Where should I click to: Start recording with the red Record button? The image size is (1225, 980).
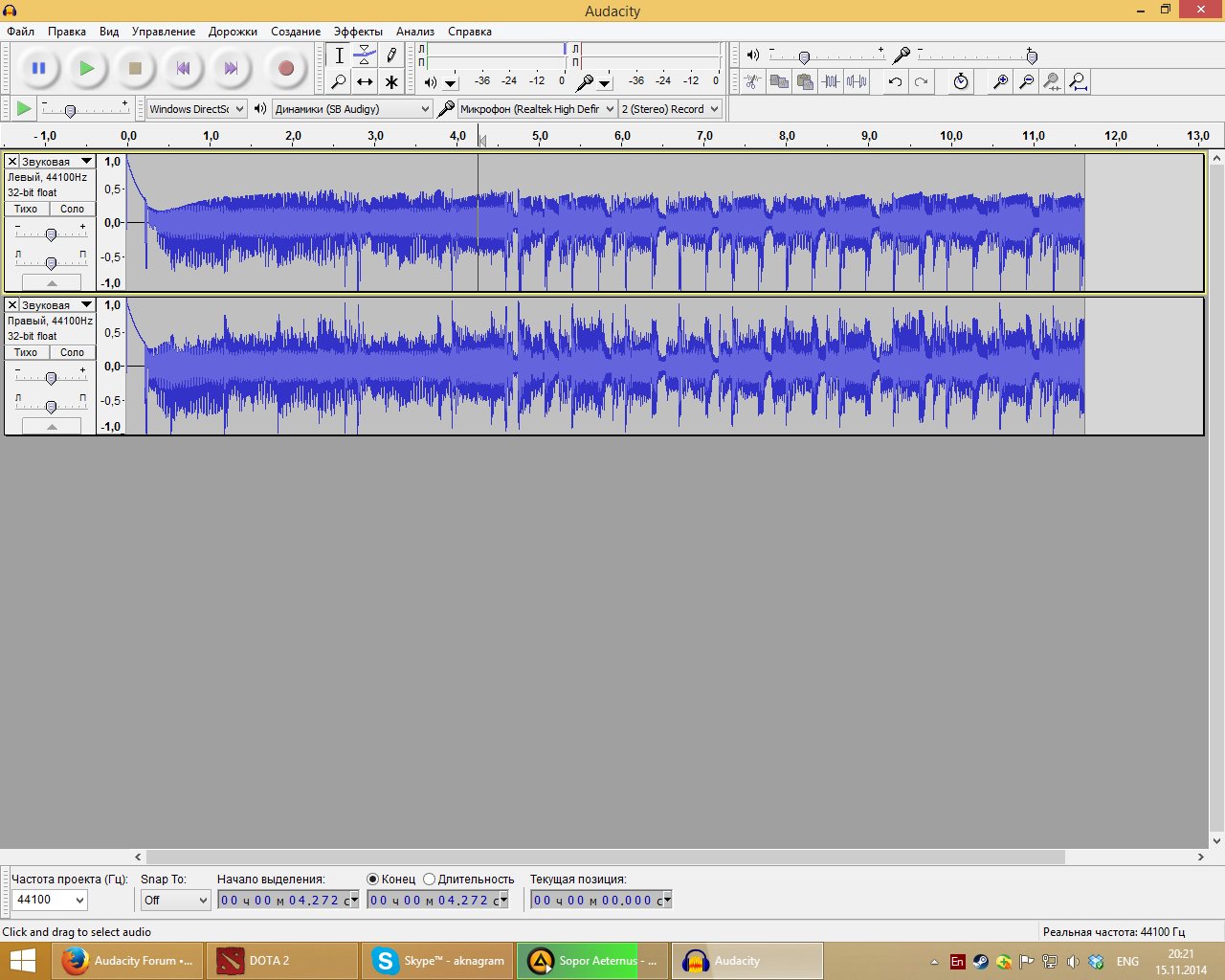click(x=285, y=68)
